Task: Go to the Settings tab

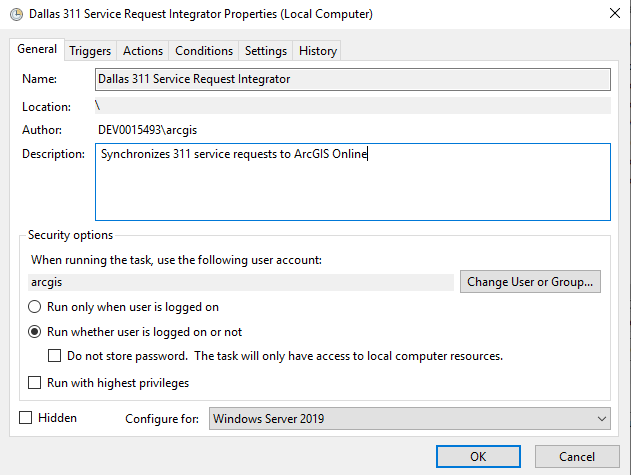Action: click(265, 51)
